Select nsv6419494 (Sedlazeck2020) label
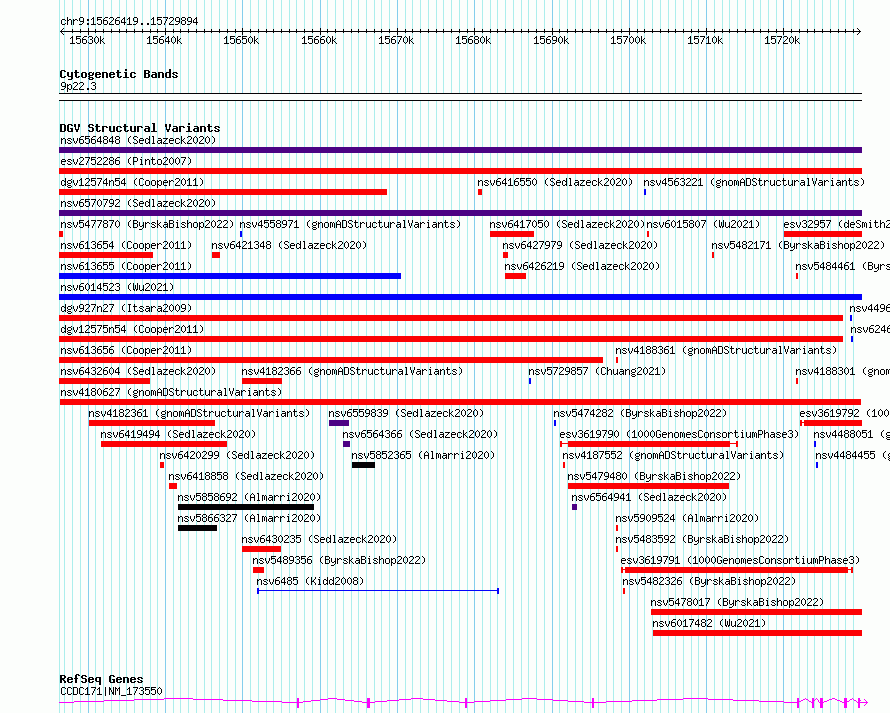The width and height of the screenshot is (890, 713). 178,434
